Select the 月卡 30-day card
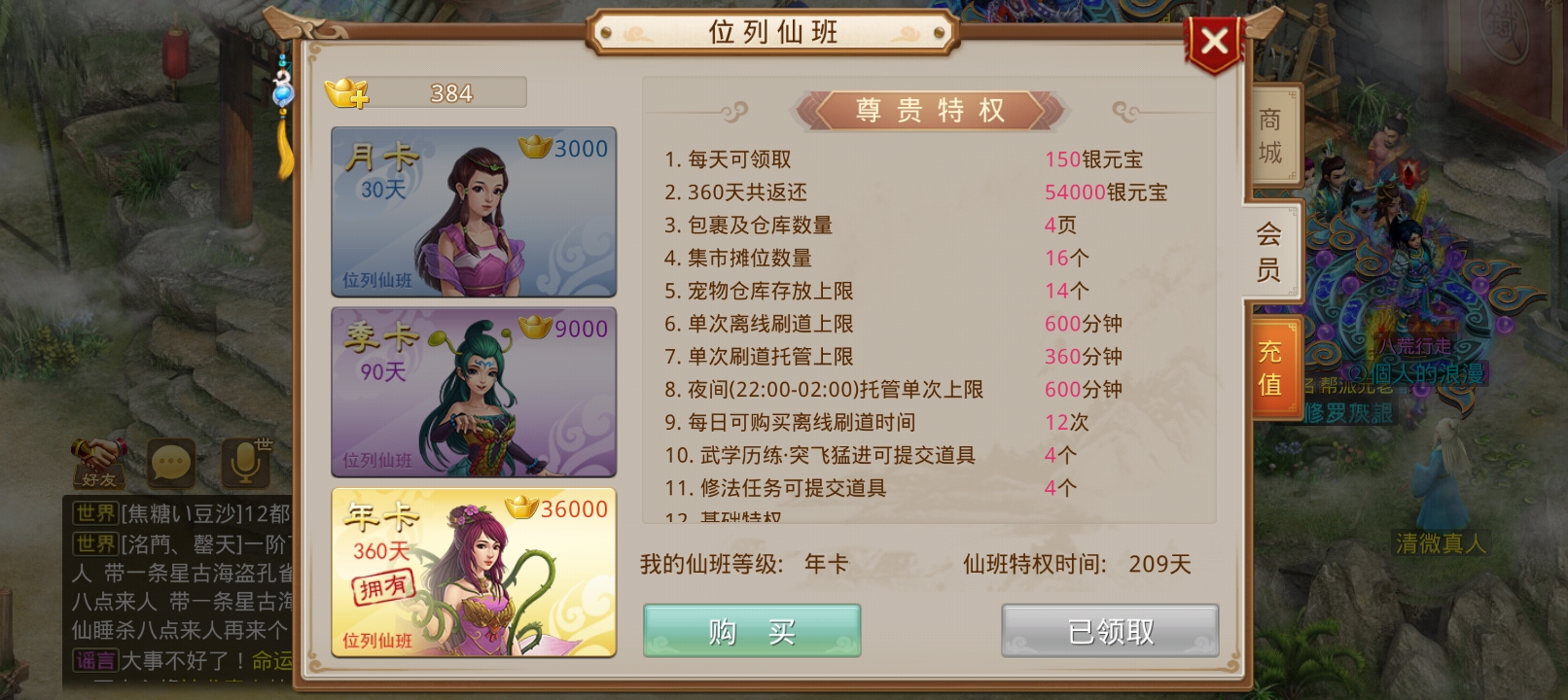 [474, 212]
